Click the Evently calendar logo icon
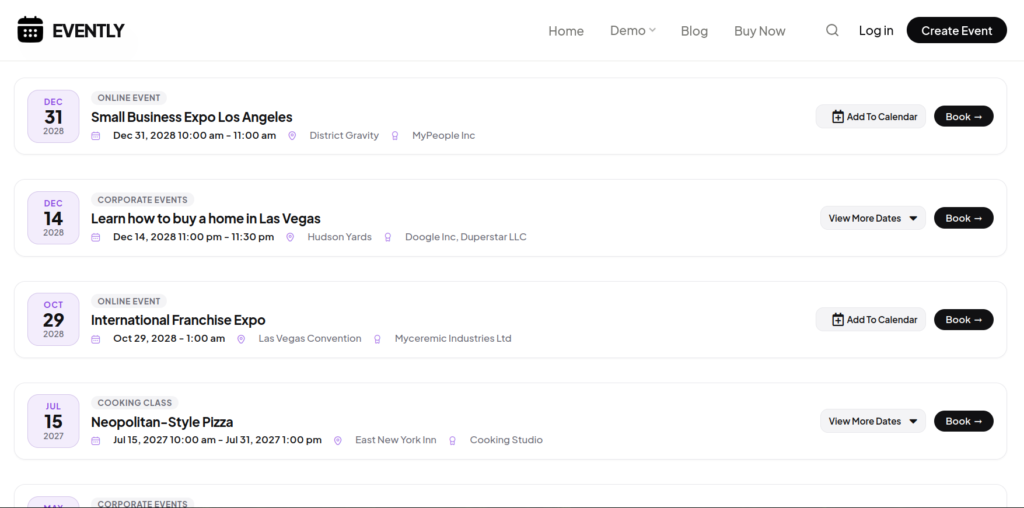Screen dimensions: 1024x508 [30, 30]
